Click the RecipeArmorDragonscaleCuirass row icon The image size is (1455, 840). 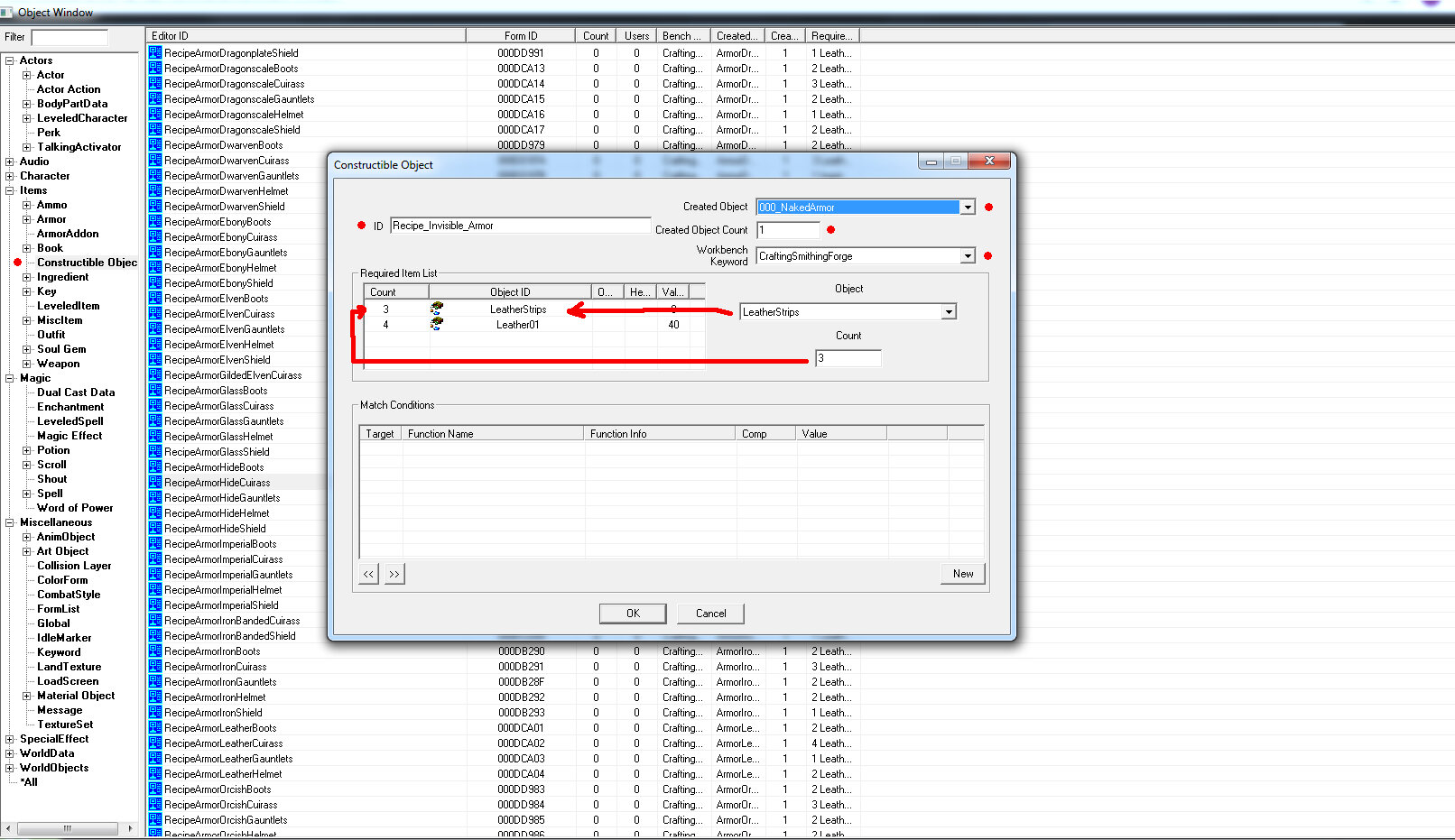pos(155,84)
